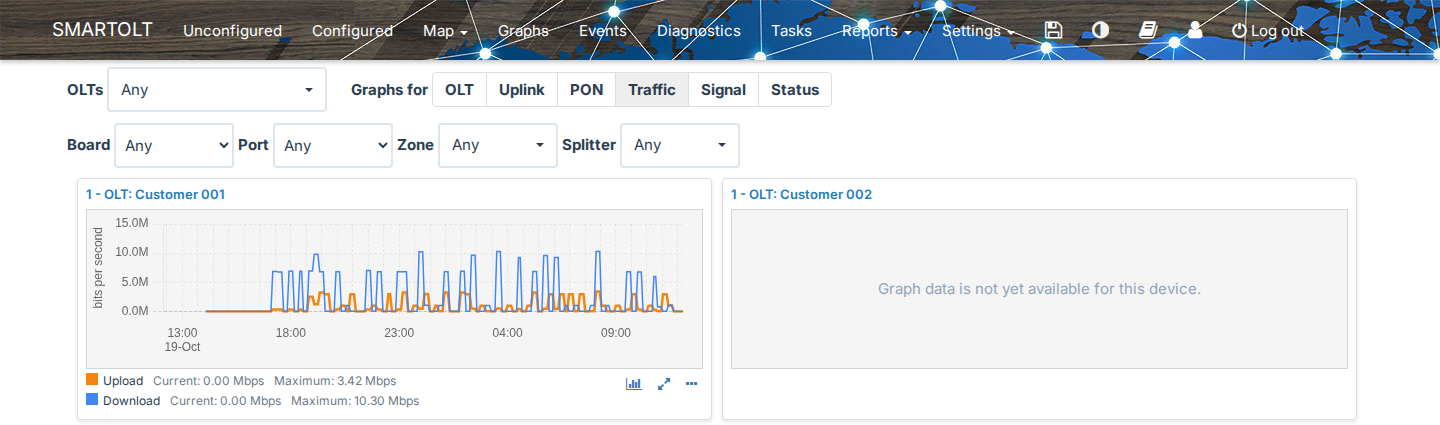Open the Port dropdown
The height and width of the screenshot is (425, 1440).
click(x=332, y=145)
